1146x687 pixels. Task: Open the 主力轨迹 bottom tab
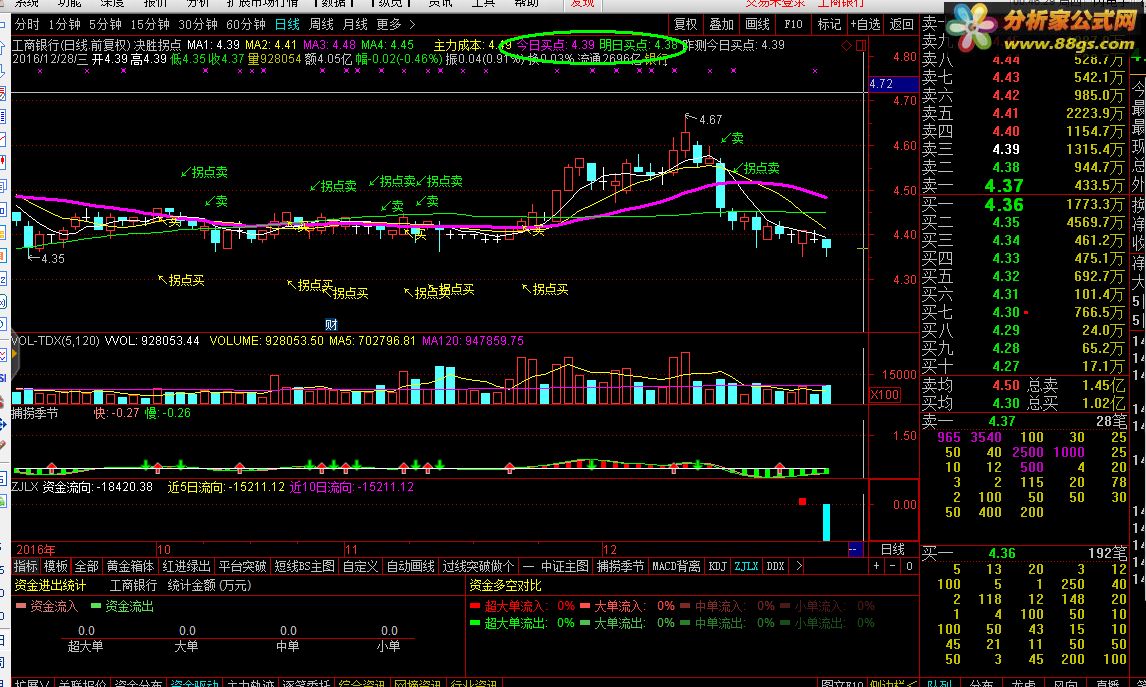tap(251, 683)
